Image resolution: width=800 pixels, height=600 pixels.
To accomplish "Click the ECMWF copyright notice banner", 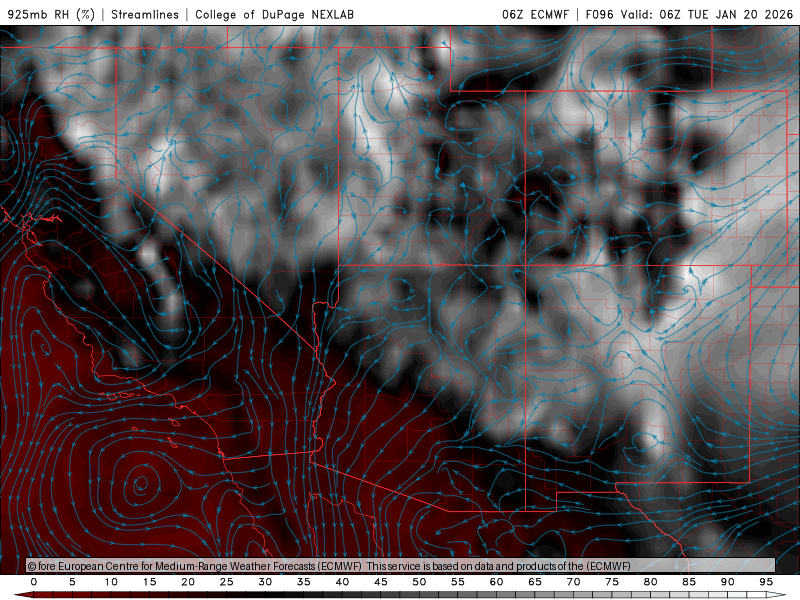I will point(401,565).
